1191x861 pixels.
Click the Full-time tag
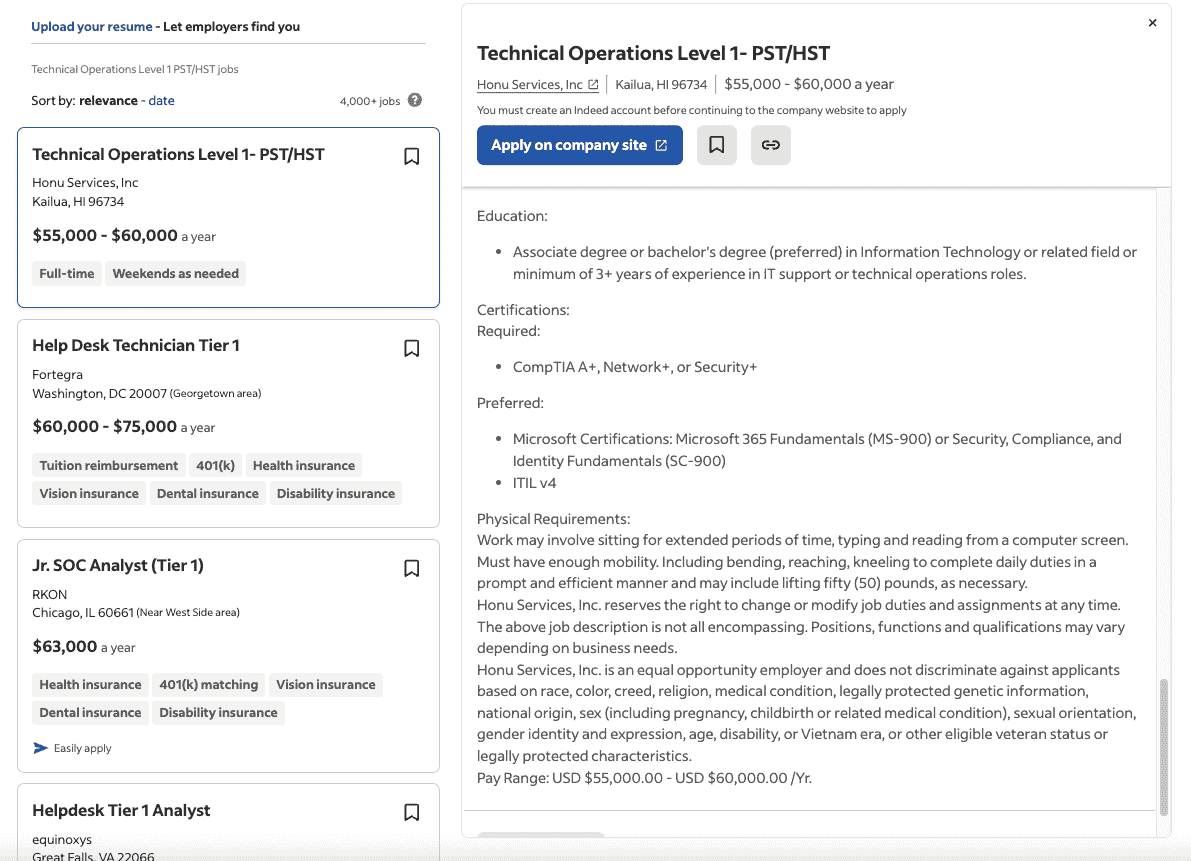[67, 273]
